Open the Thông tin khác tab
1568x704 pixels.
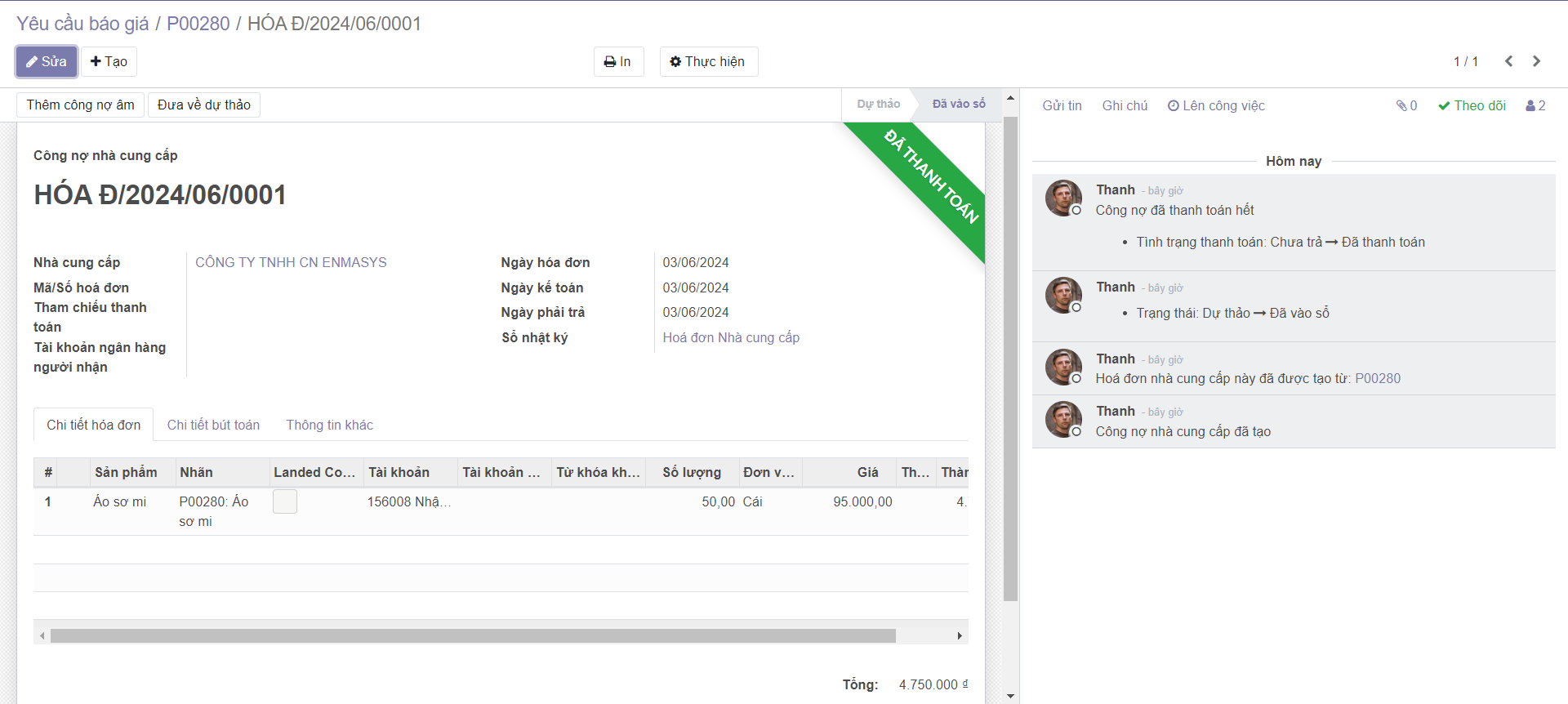tap(329, 425)
